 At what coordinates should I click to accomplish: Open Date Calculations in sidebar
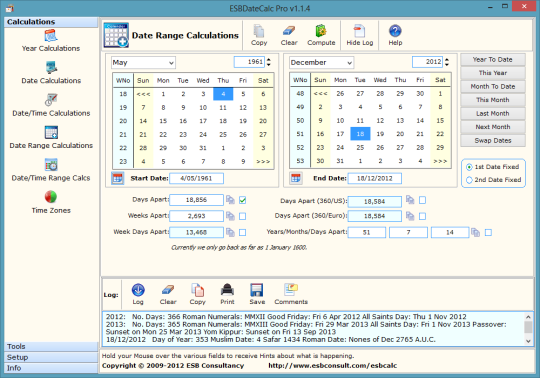[x=51, y=73]
